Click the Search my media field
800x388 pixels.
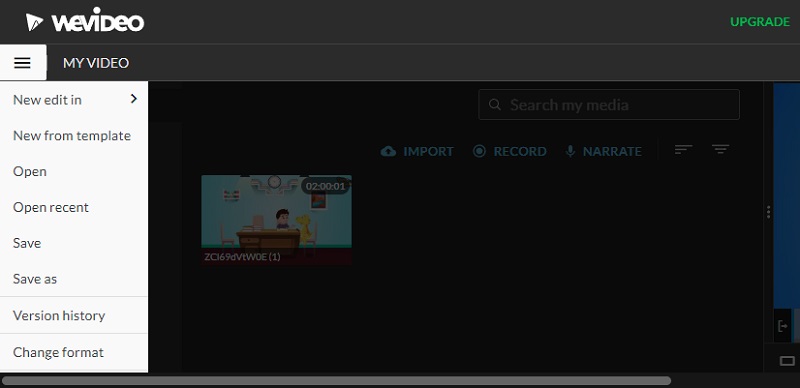point(609,105)
